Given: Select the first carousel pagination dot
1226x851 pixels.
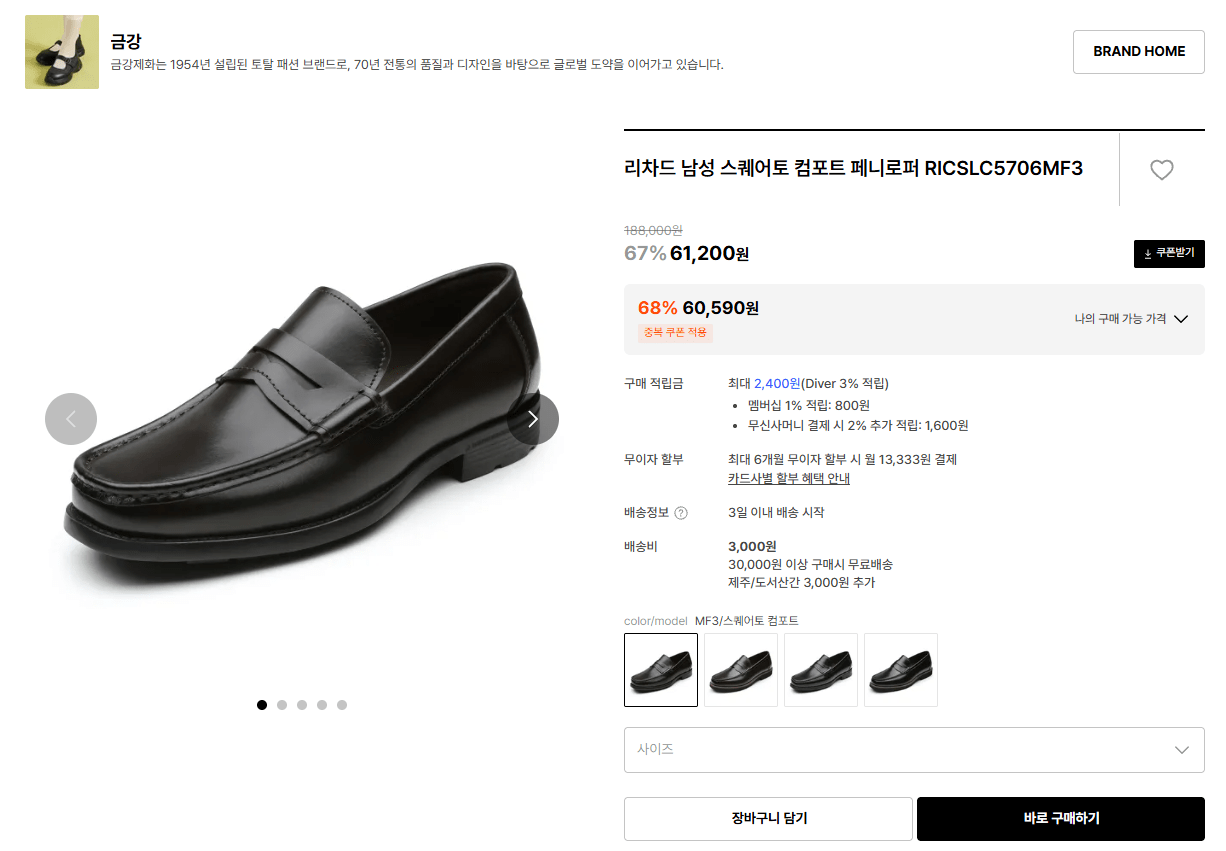Looking at the screenshot, I should click(261, 704).
